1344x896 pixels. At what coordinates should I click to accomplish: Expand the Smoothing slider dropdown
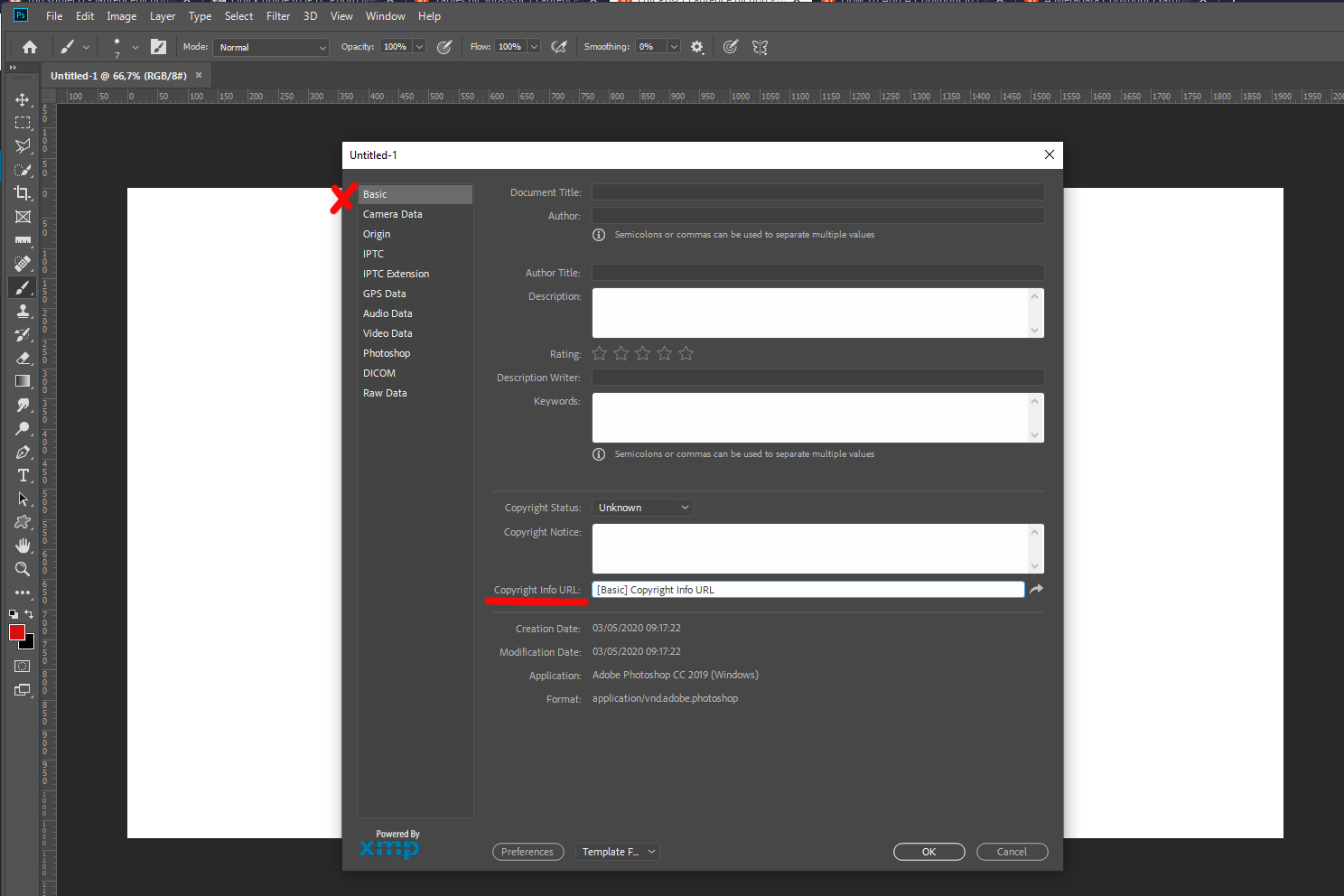pos(674,47)
